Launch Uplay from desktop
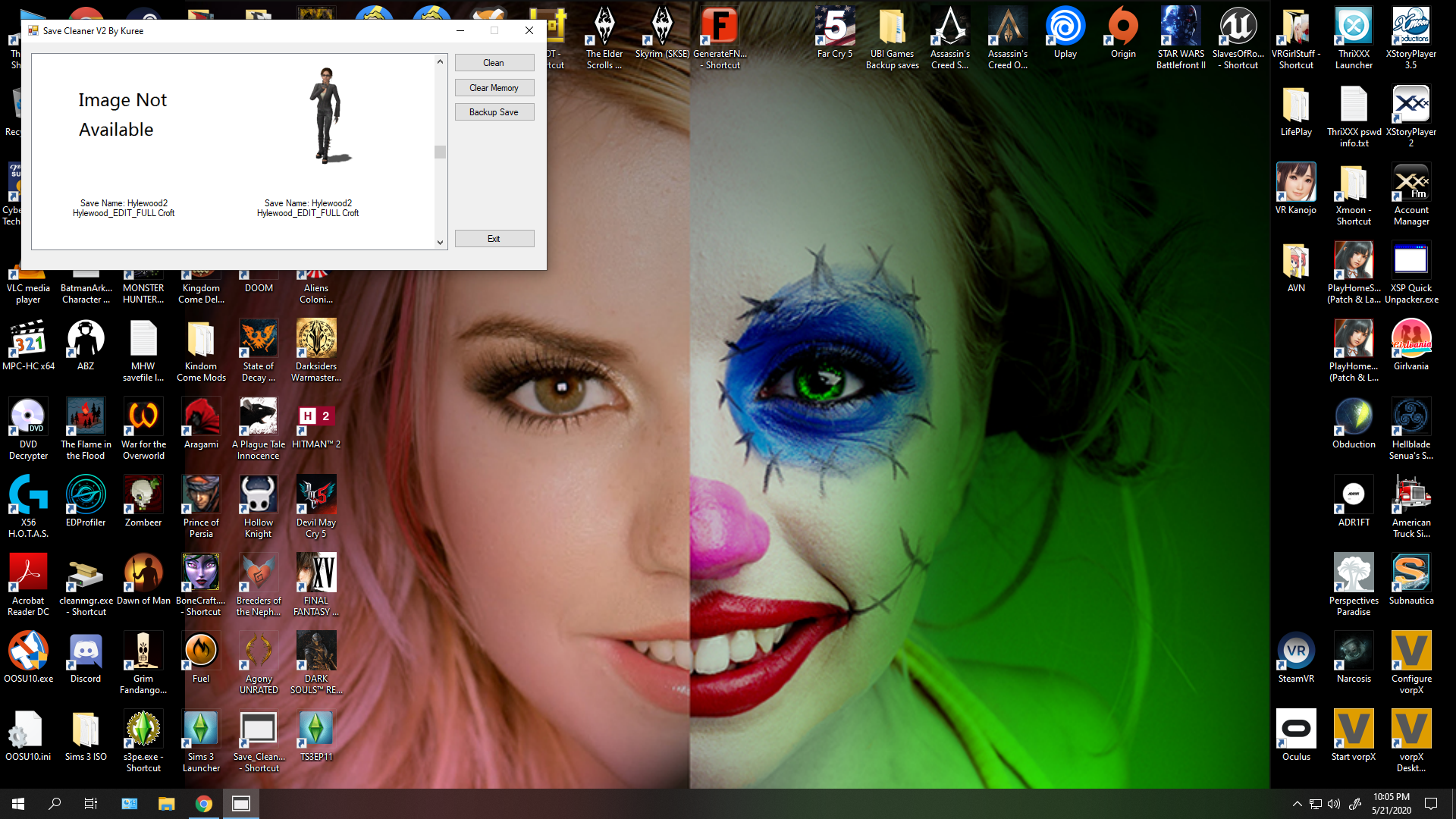Image resolution: width=1456 pixels, height=819 pixels. pyautogui.click(x=1065, y=33)
